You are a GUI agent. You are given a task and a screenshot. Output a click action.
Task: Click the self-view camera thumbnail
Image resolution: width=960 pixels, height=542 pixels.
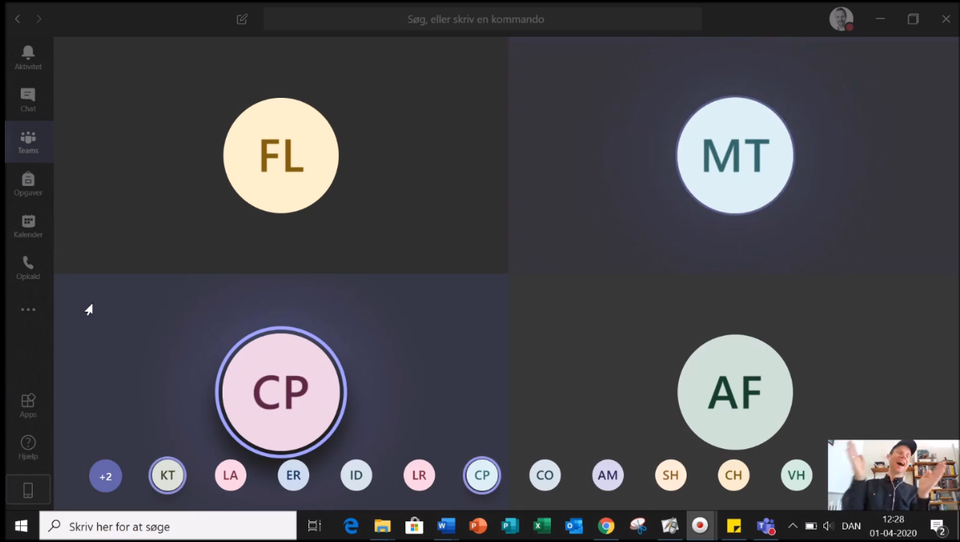892,475
